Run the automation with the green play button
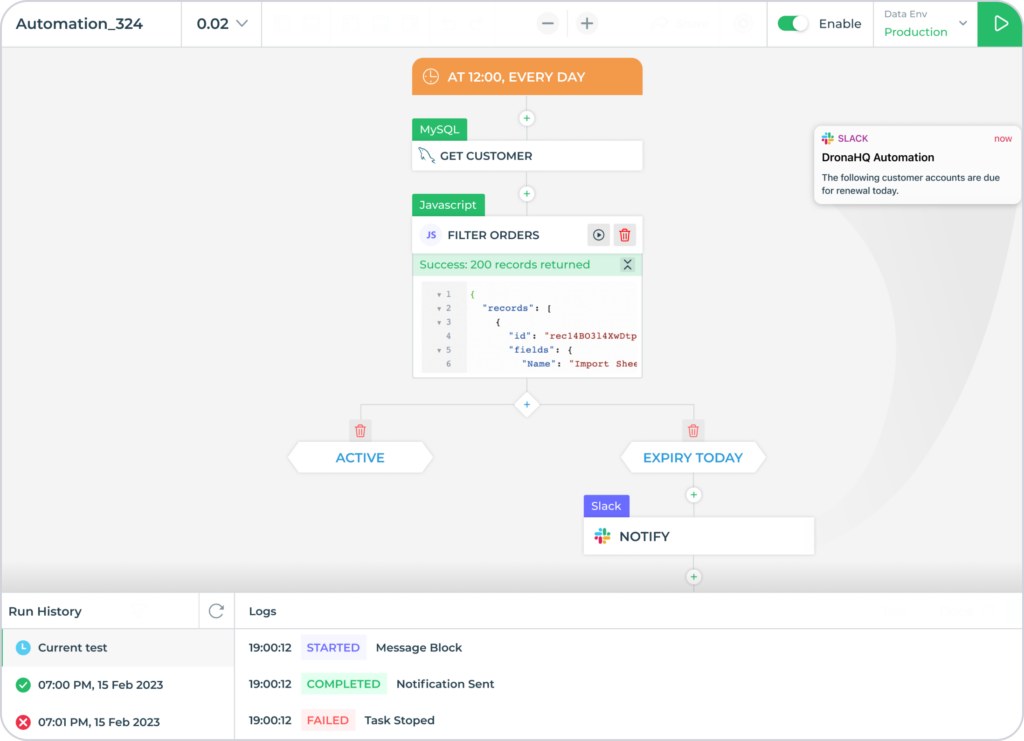The height and width of the screenshot is (741, 1024). tap(1000, 23)
